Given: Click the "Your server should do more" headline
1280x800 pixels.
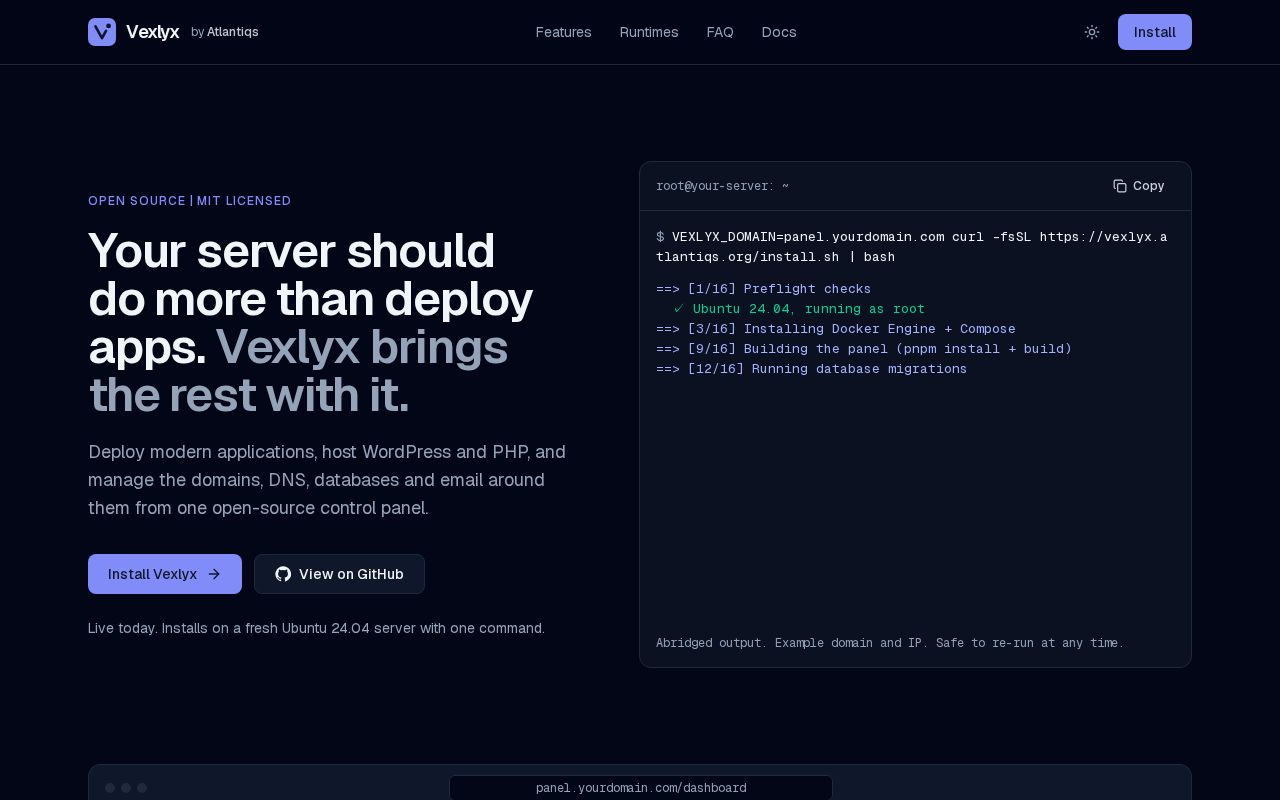Looking at the screenshot, I should tap(310, 323).
